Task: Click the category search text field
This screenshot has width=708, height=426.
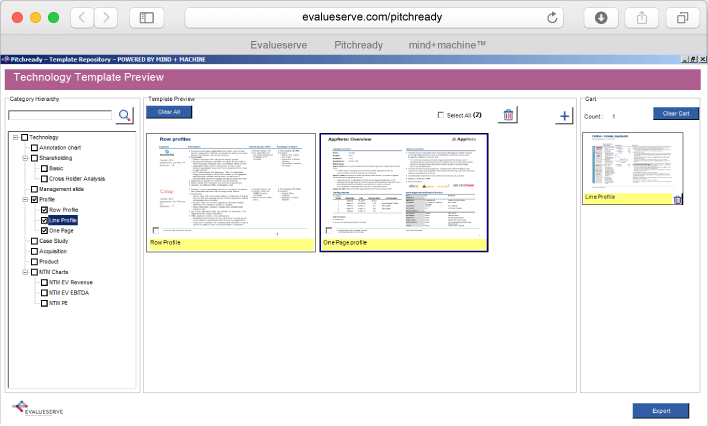Action: coord(60,115)
